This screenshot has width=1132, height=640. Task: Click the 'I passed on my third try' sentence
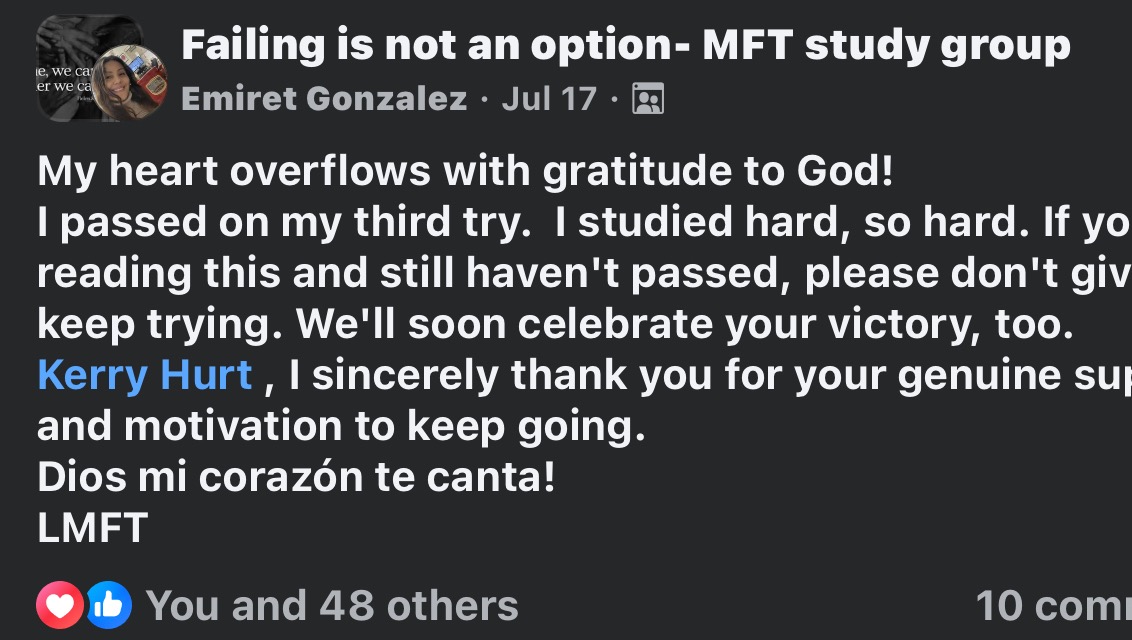(x=282, y=223)
